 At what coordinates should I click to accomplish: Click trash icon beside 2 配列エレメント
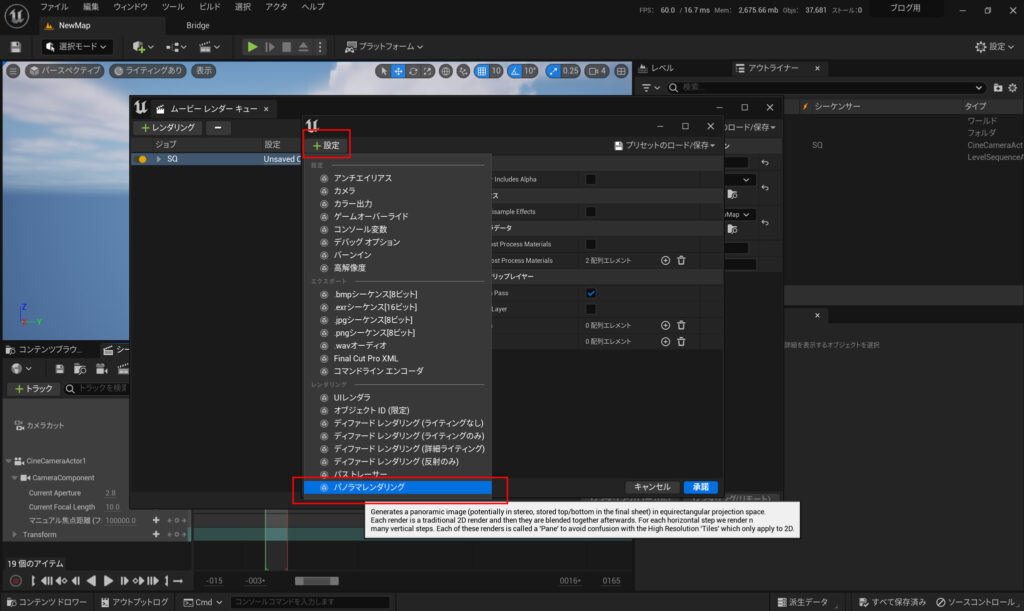point(681,260)
